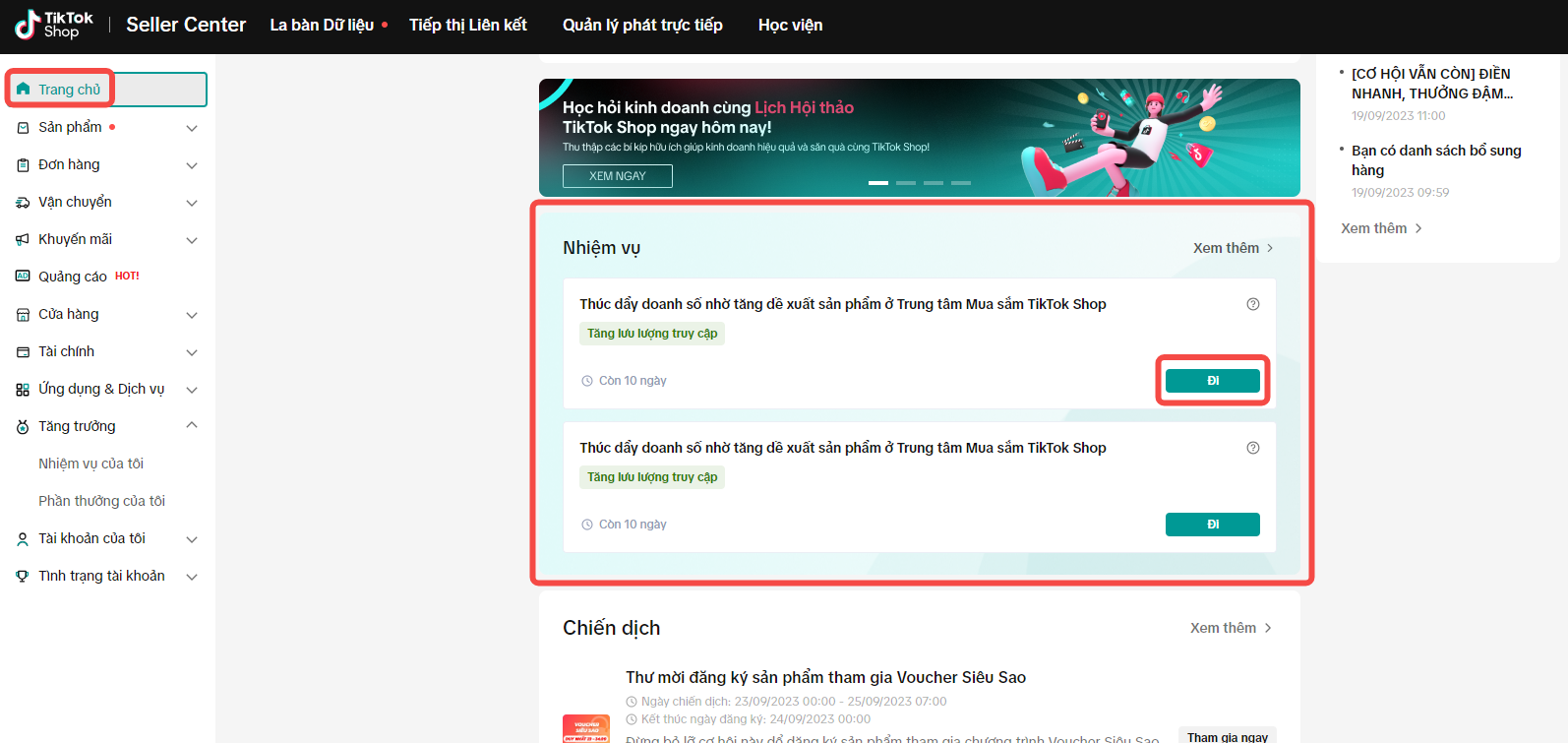Expand the Cửa hàng menu chevron
Image resolution: width=1568 pixels, height=743 pixels.
pos(192,315)
